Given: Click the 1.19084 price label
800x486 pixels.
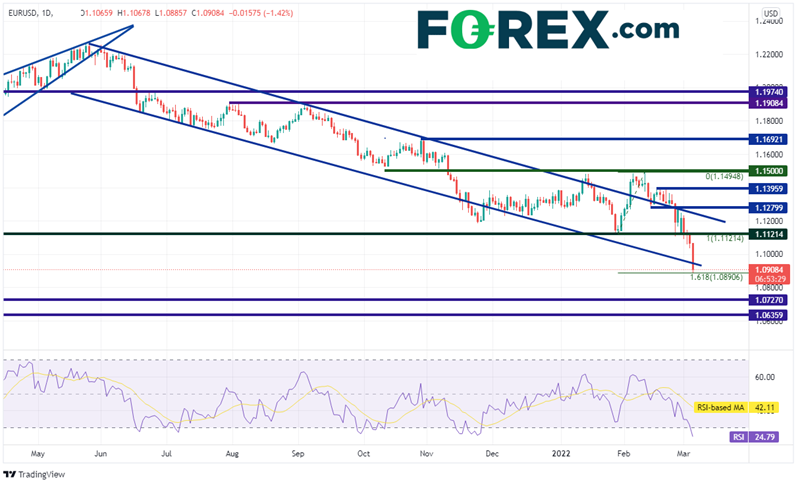Looking at the screenshot, I should tap(768, 104).
